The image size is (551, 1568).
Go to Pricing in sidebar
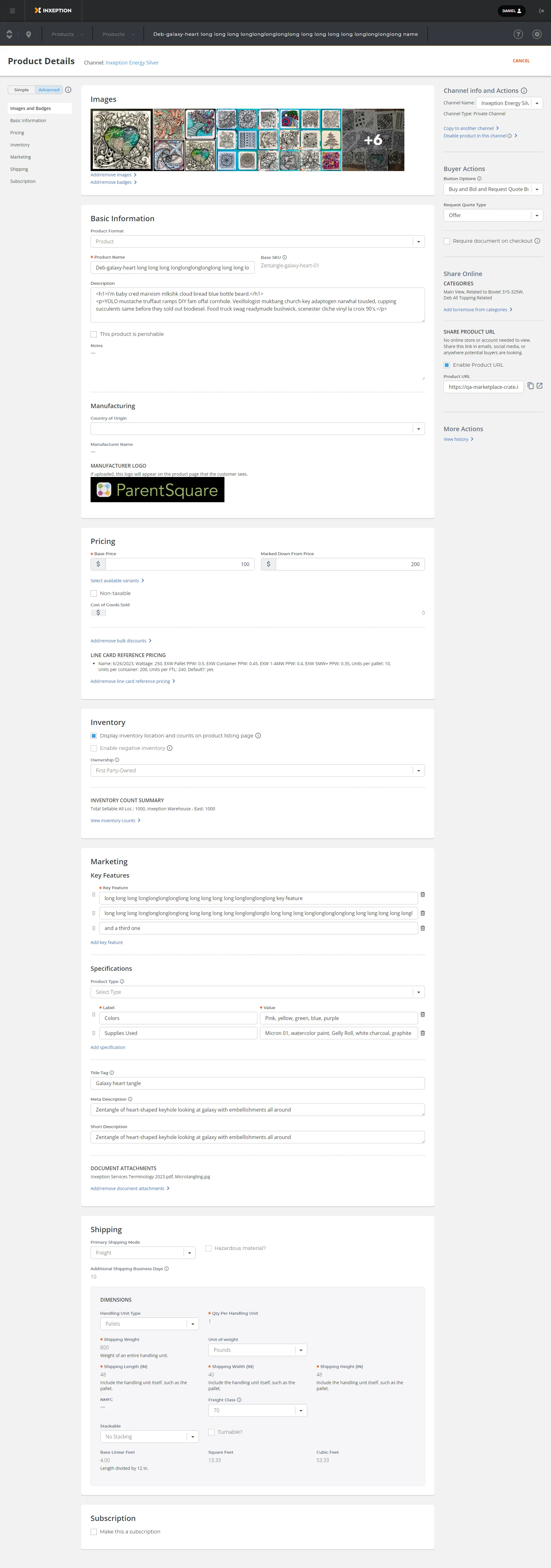[17, 133]
